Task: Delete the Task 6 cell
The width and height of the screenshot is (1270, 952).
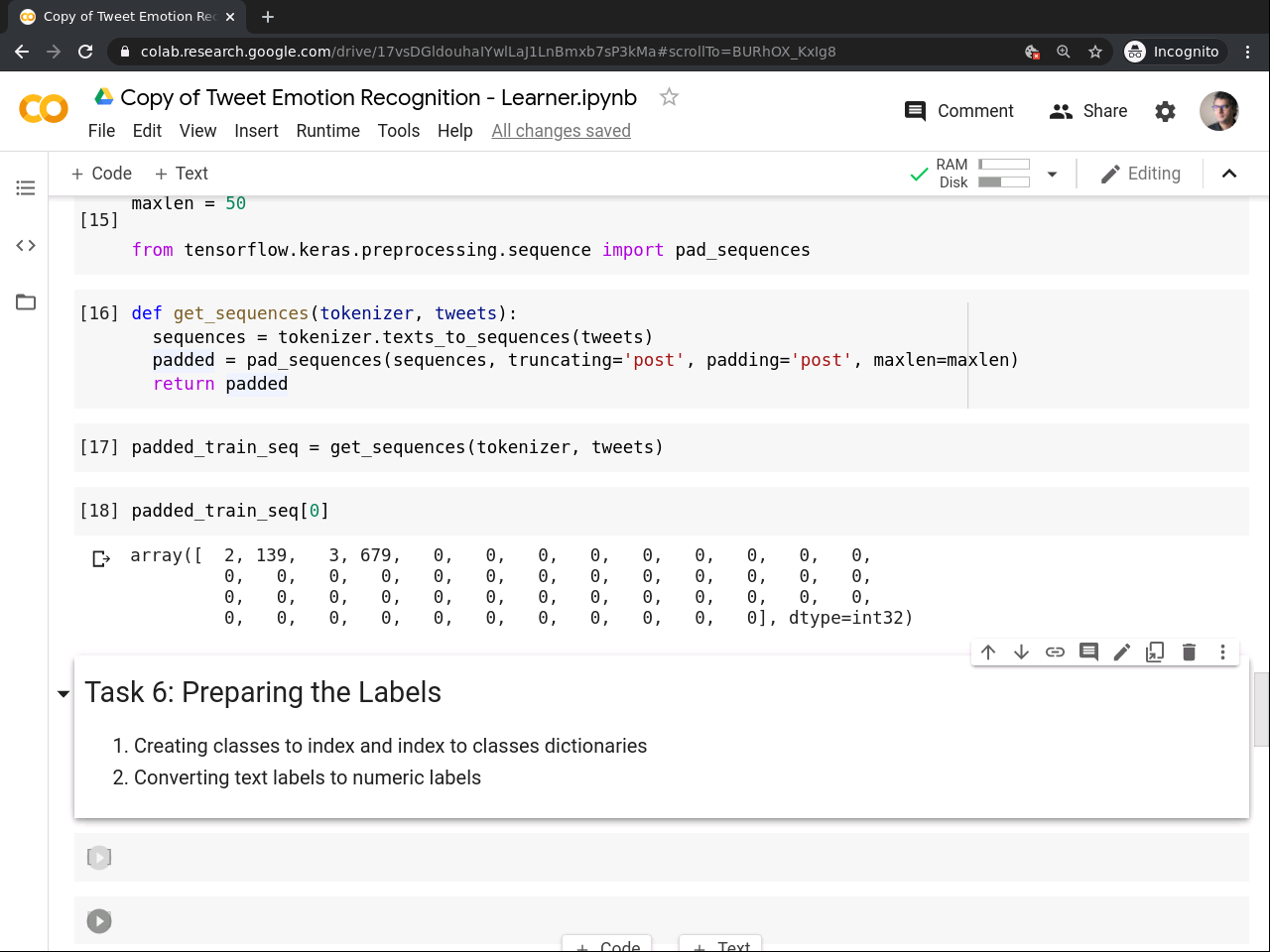Action: [1189, 652]
